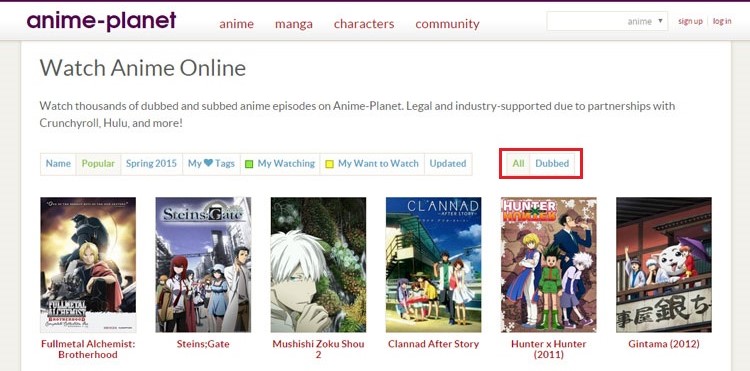Select the All language filter
Viewport: 750px width, 371px height.
518,164
